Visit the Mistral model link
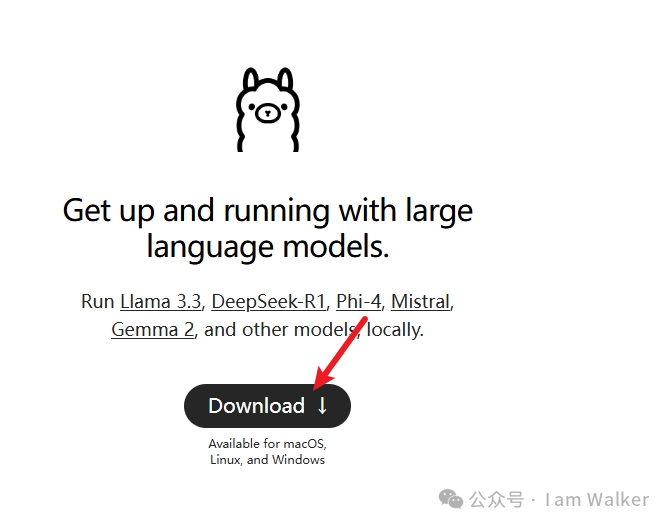 coord(421,302)
